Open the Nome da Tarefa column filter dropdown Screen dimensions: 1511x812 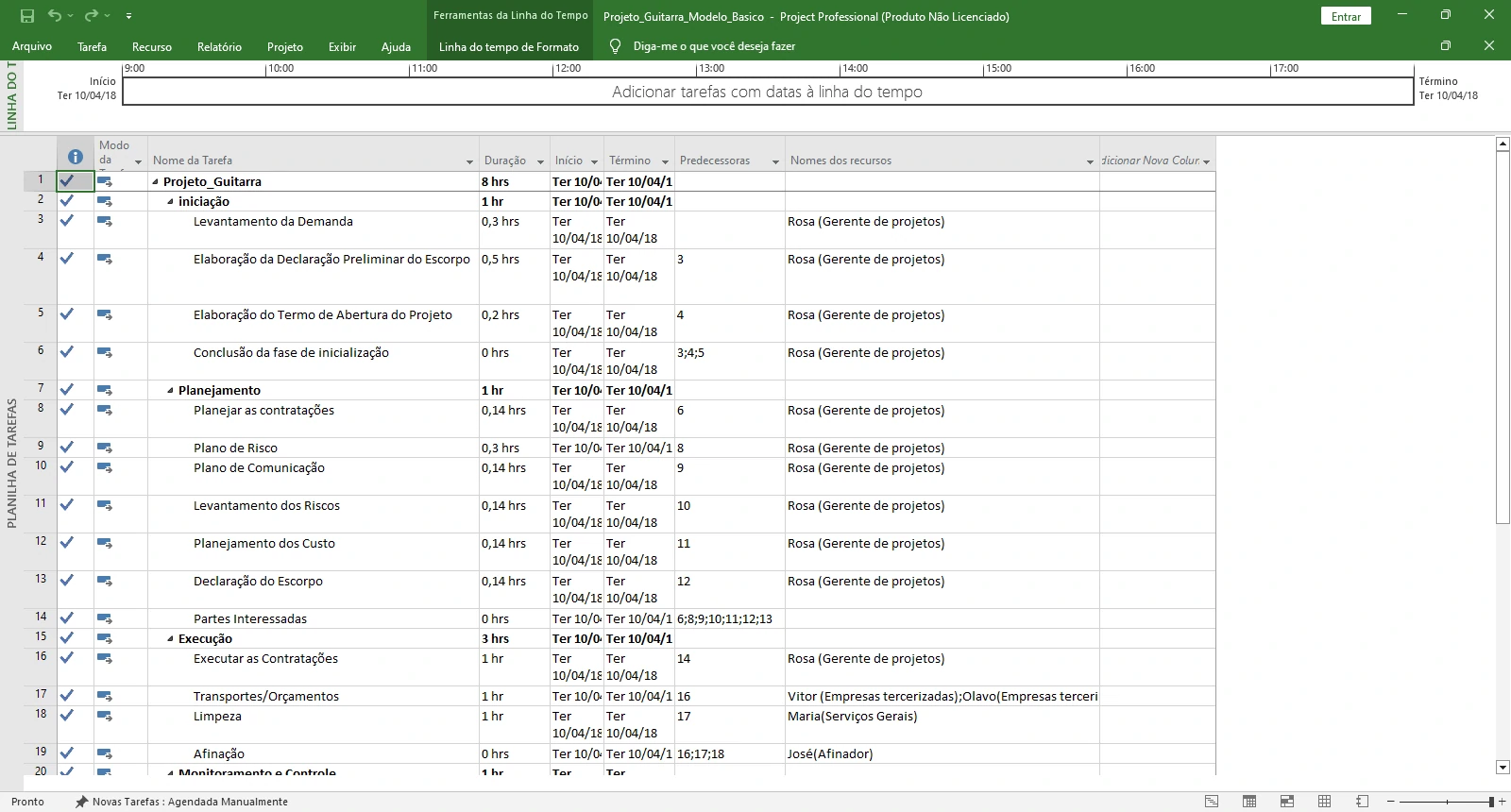pos(470,161)
